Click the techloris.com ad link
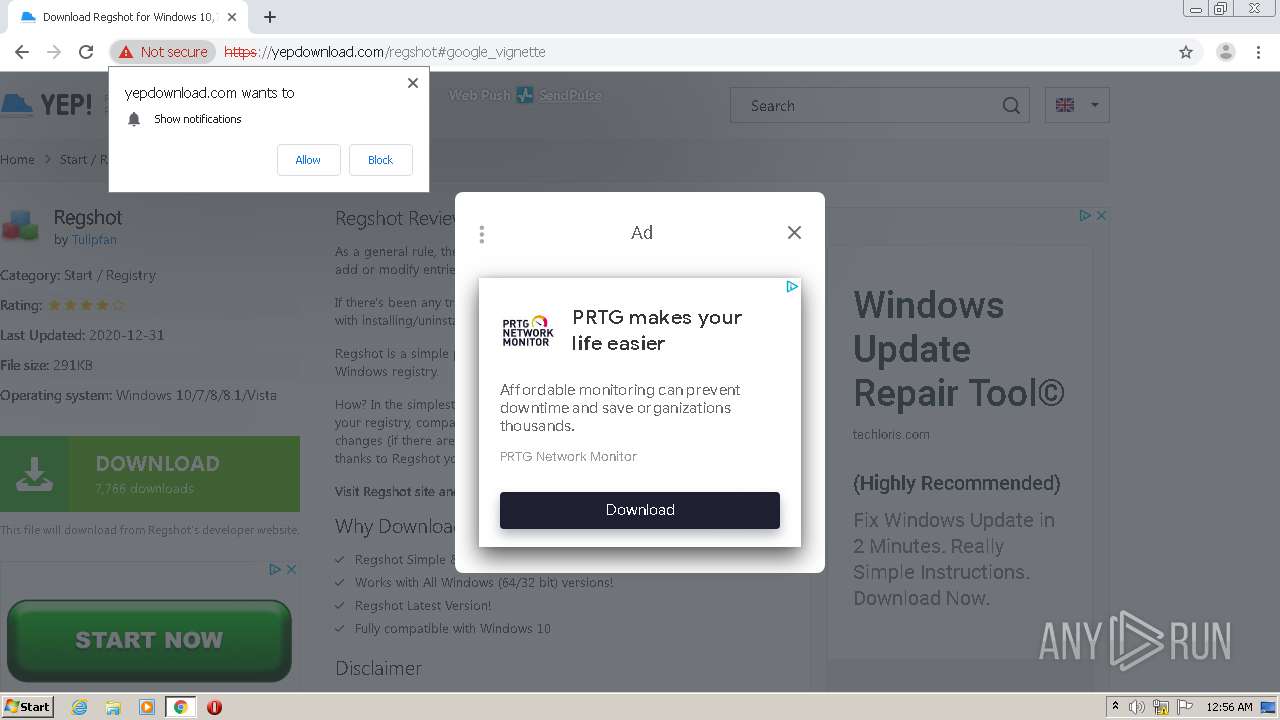 click(x=891, y=434)
